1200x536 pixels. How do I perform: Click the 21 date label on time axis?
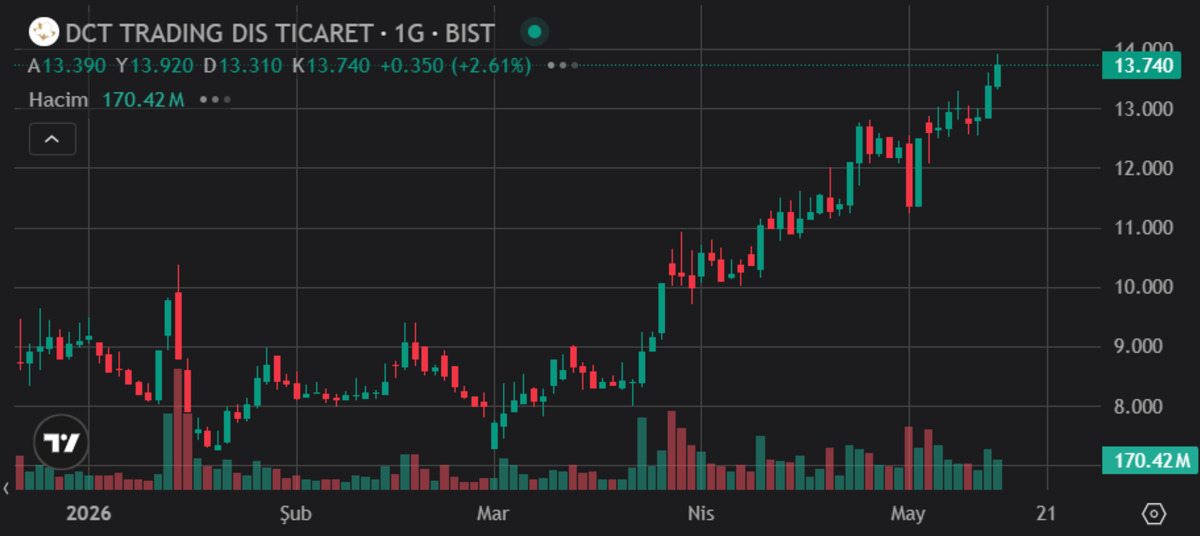pyautogui.click(x=1047, y=514)
